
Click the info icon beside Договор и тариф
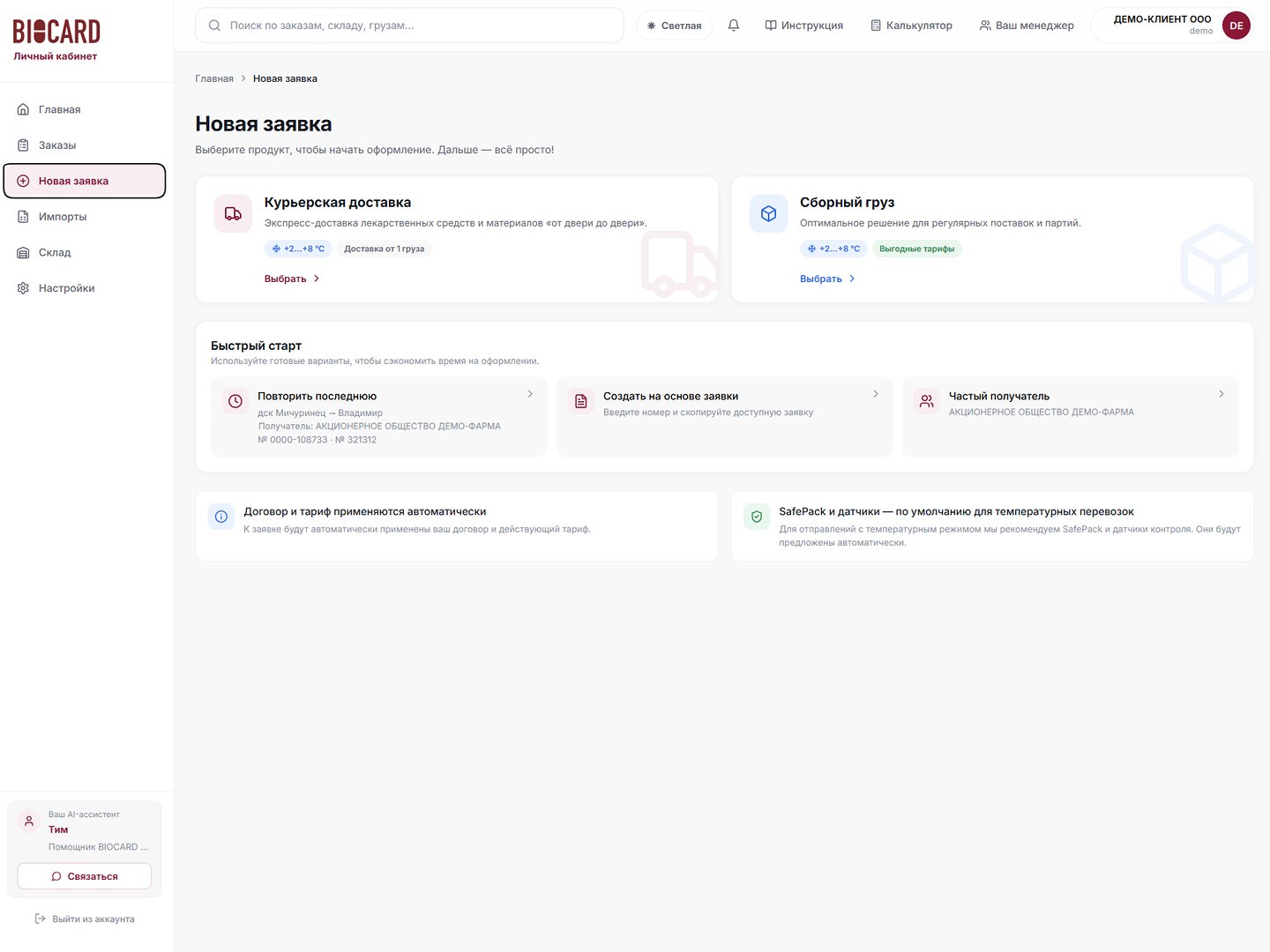pos(221,517)
